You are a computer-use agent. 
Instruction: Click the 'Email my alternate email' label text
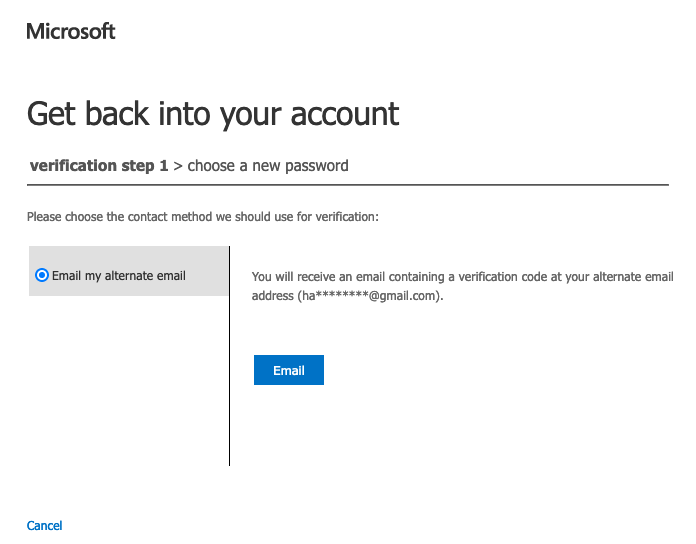tap(118, 275)
